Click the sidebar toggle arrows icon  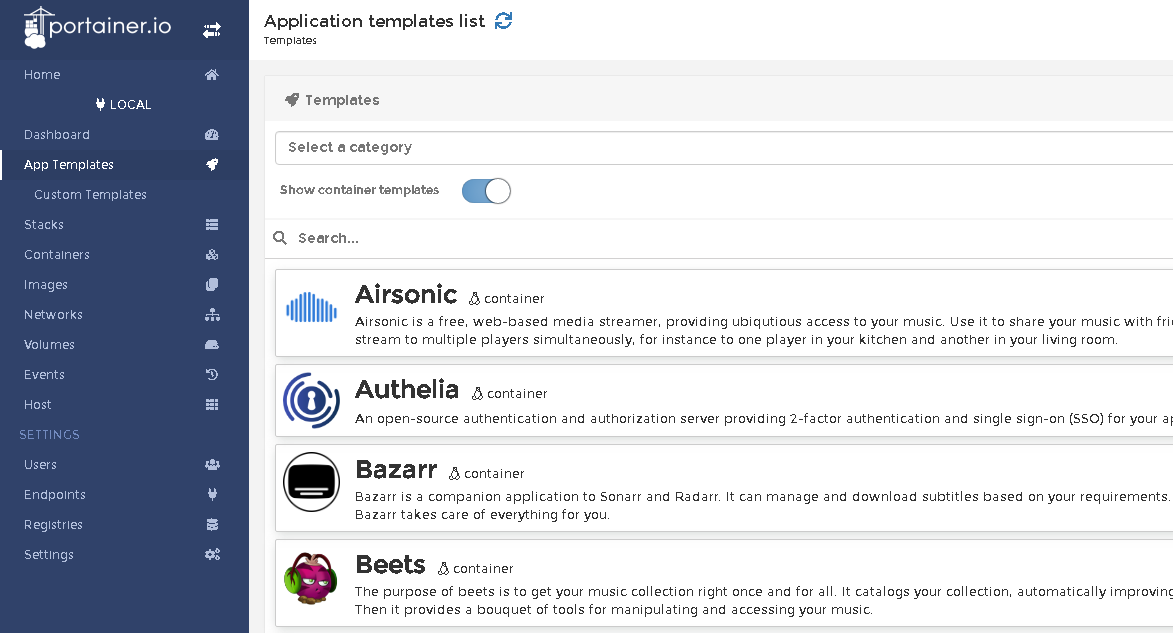point(211,31)
